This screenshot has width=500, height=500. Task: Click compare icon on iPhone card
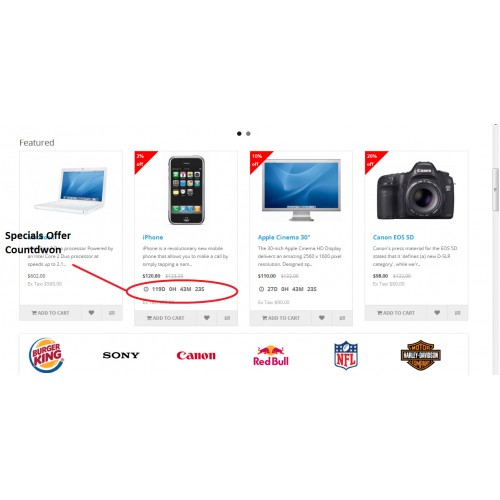click(x=227, y=318)
